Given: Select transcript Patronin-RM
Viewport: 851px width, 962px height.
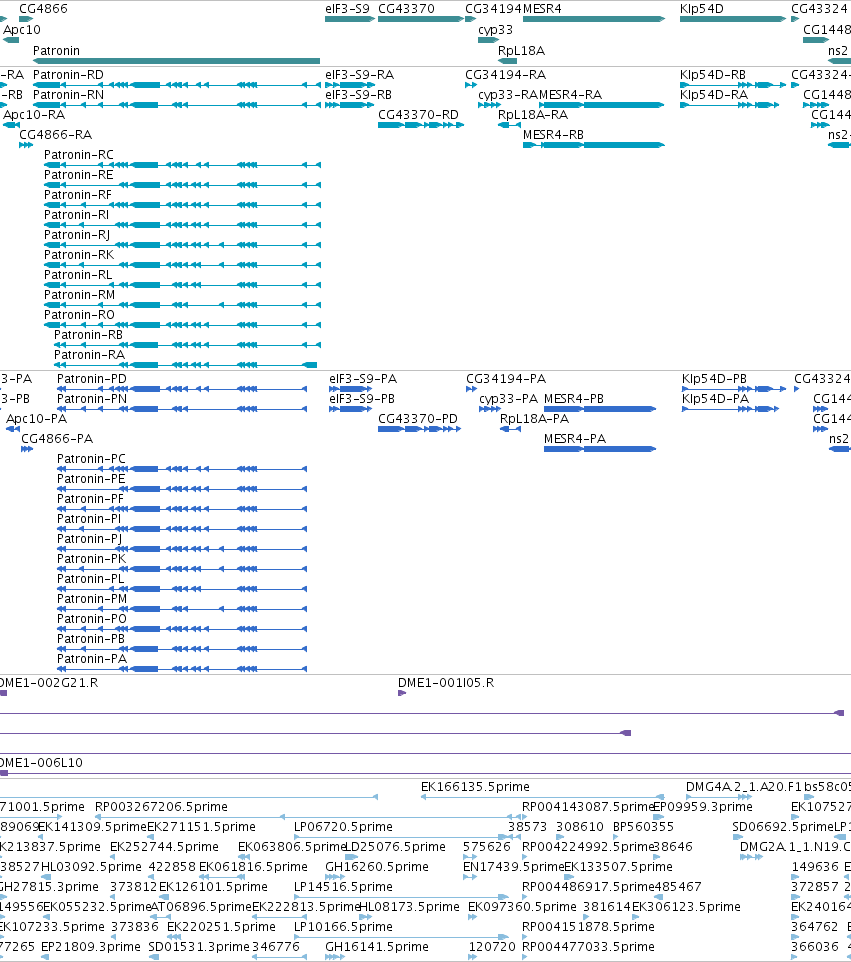Looking at the screenshot, I should click(182, 305).
